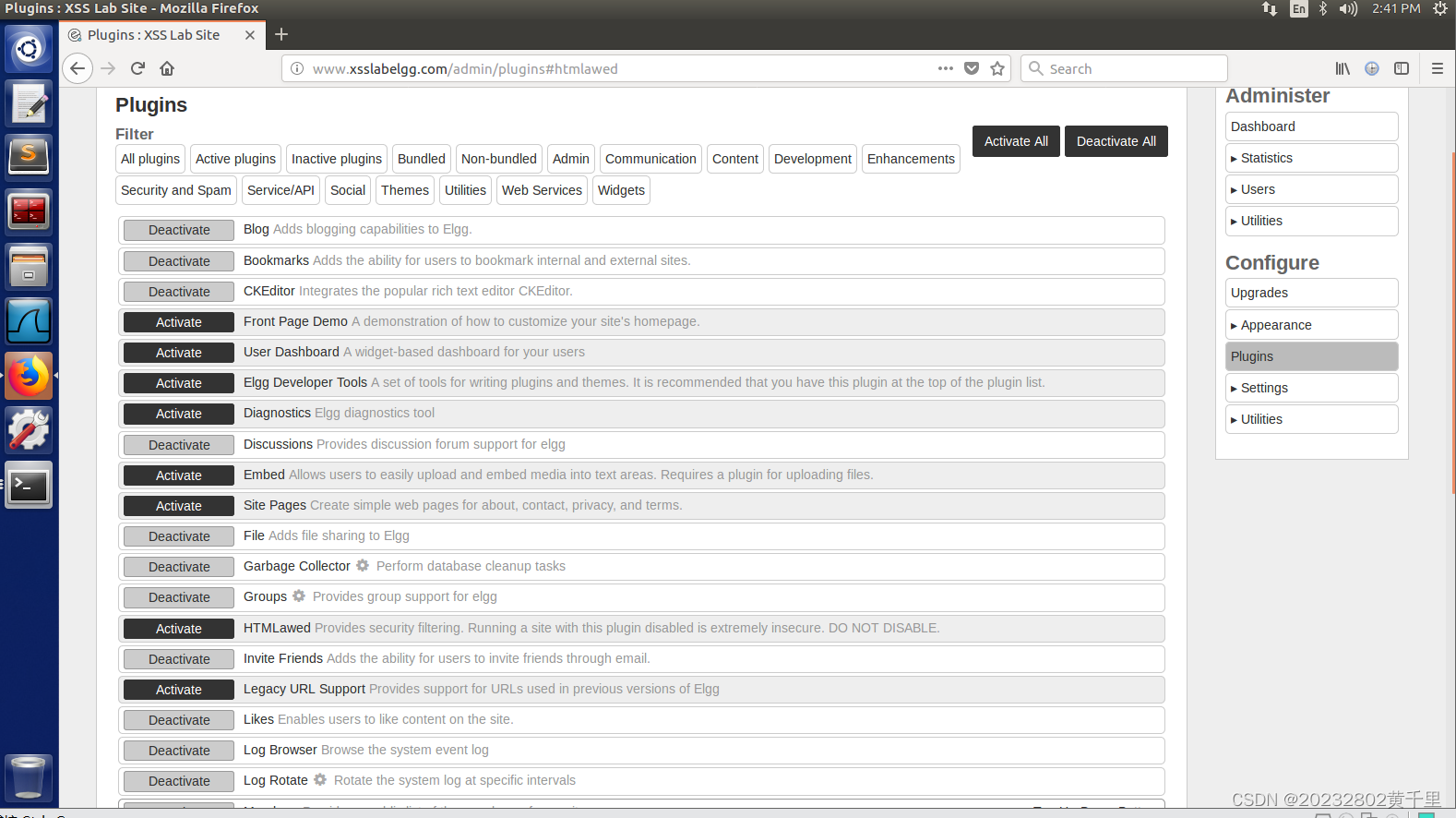The height and width of the screenshot is (818, 1456).
Task: Select the Security and Spam filter
Action: (176, 190)
